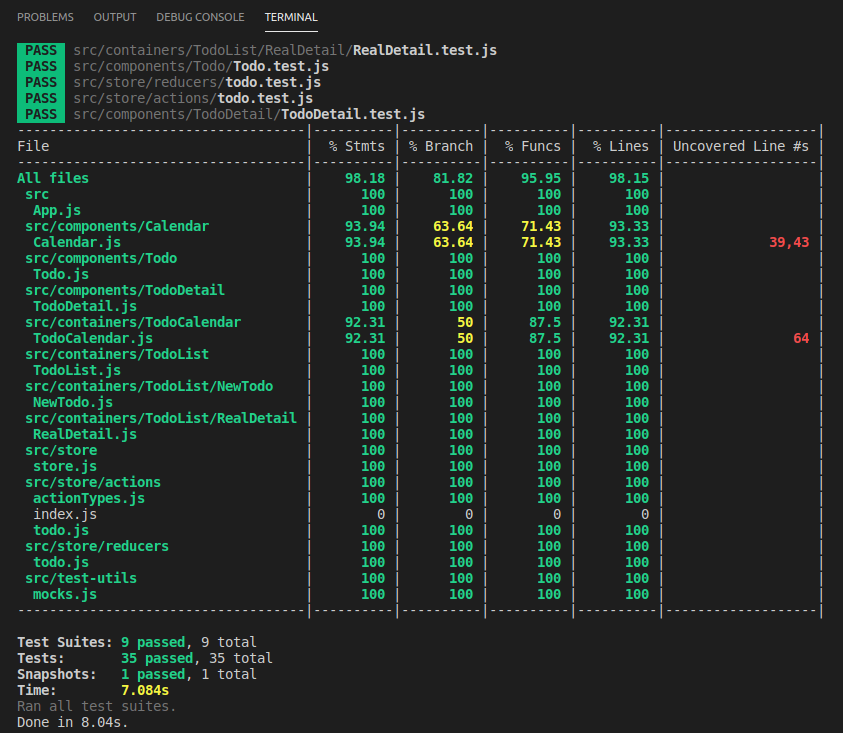This screenshot has height=733, width=843.
Task: Click the src/test-utils row label
Action: click(81, 579)
